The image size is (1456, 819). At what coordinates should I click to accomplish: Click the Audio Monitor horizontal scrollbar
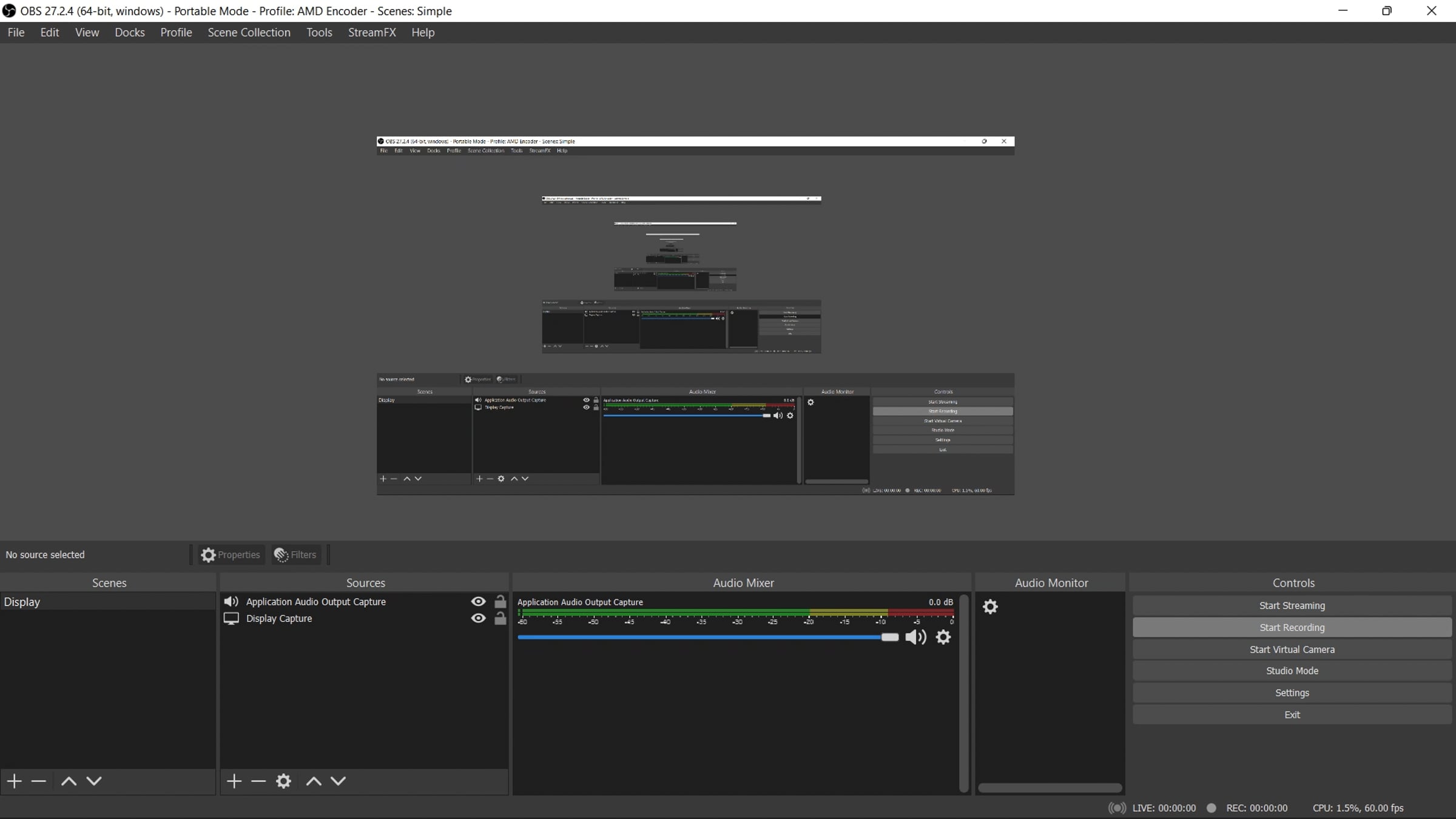click(x=1050, y=787)
